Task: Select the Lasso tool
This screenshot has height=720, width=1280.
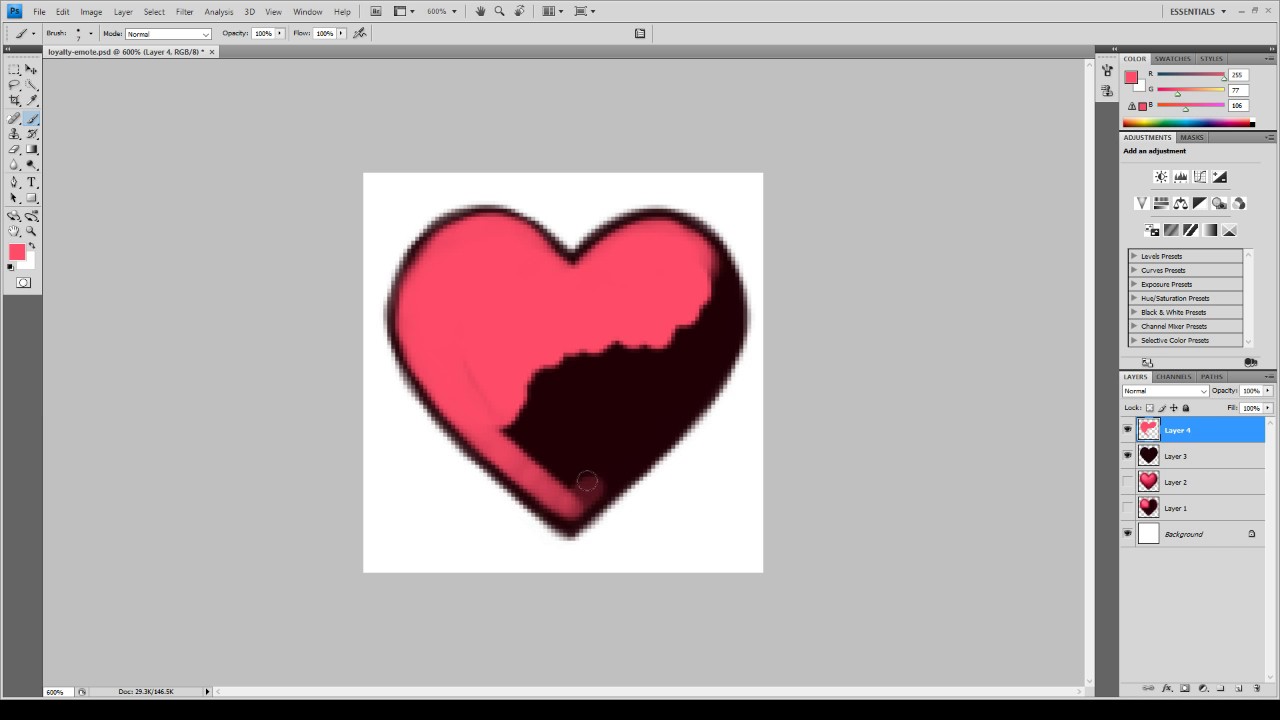Action: (x=14, y=86)
